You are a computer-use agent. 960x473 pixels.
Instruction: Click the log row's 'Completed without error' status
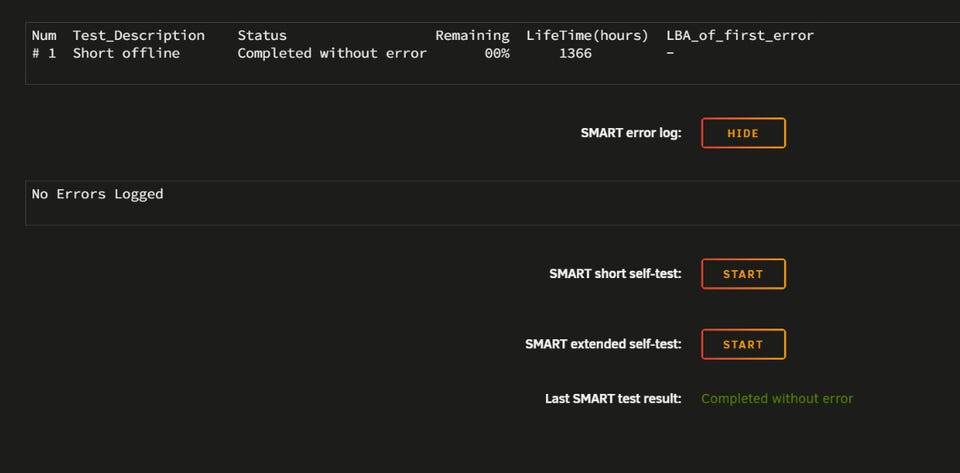pos(332,53)
